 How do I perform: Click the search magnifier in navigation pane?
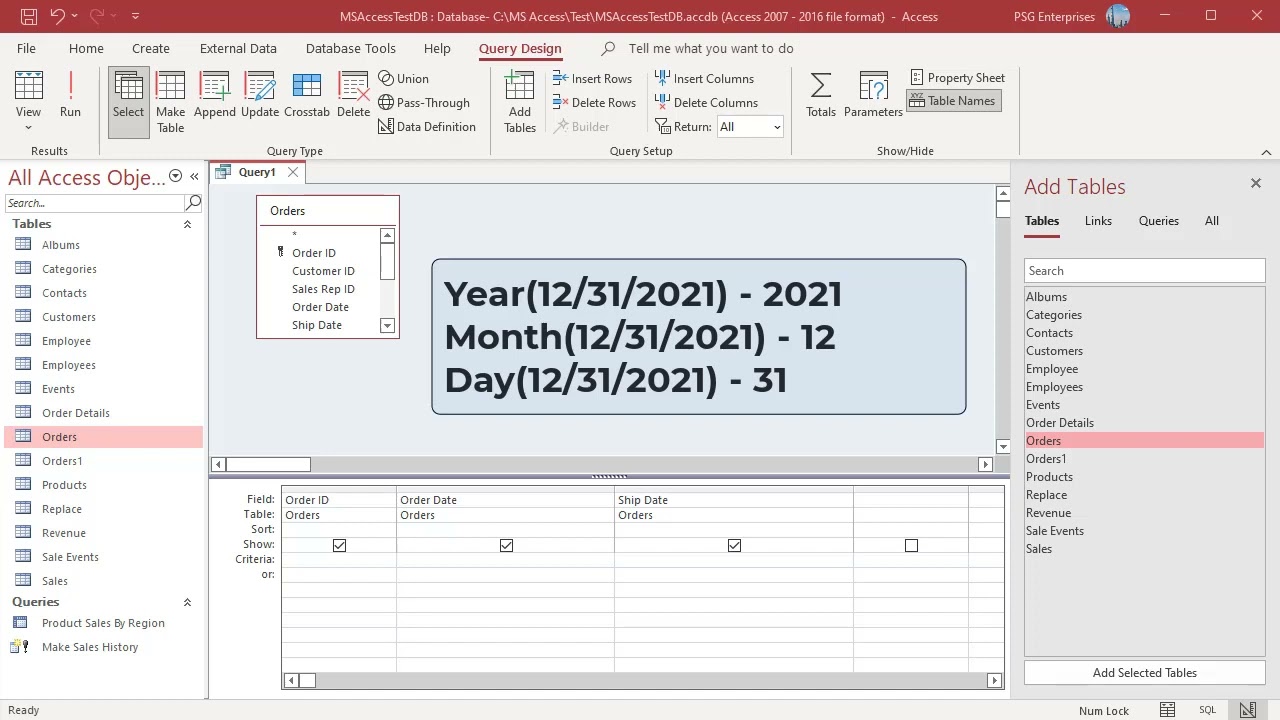pos(194,202)
